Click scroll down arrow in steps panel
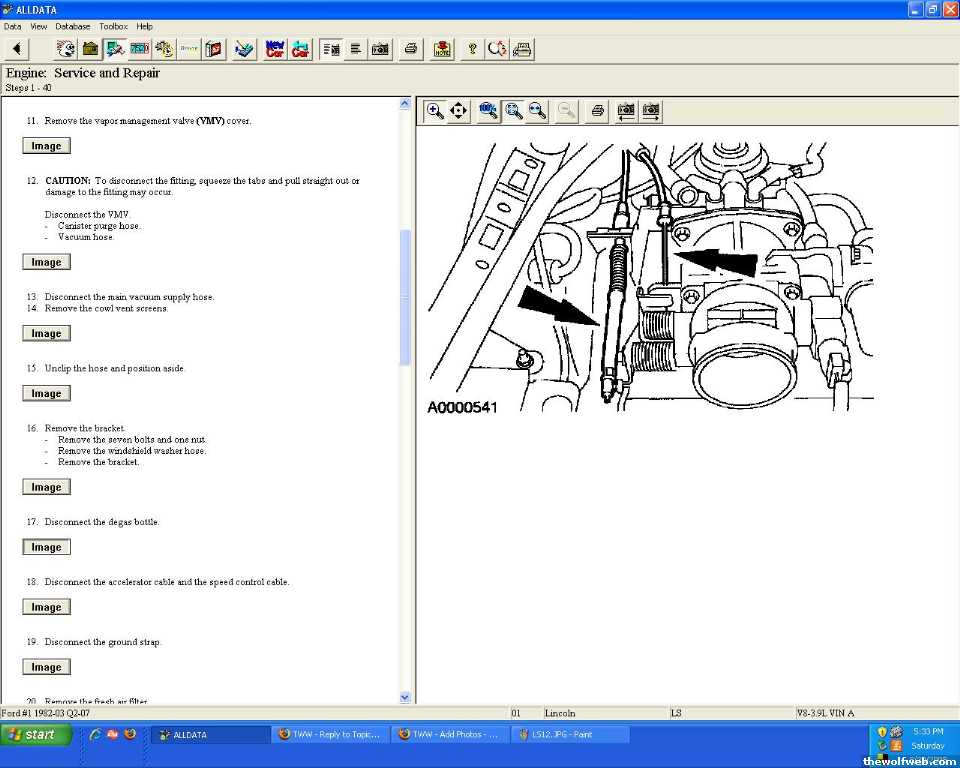The width and height of the screenshot is (960, 768). [405, 697]
